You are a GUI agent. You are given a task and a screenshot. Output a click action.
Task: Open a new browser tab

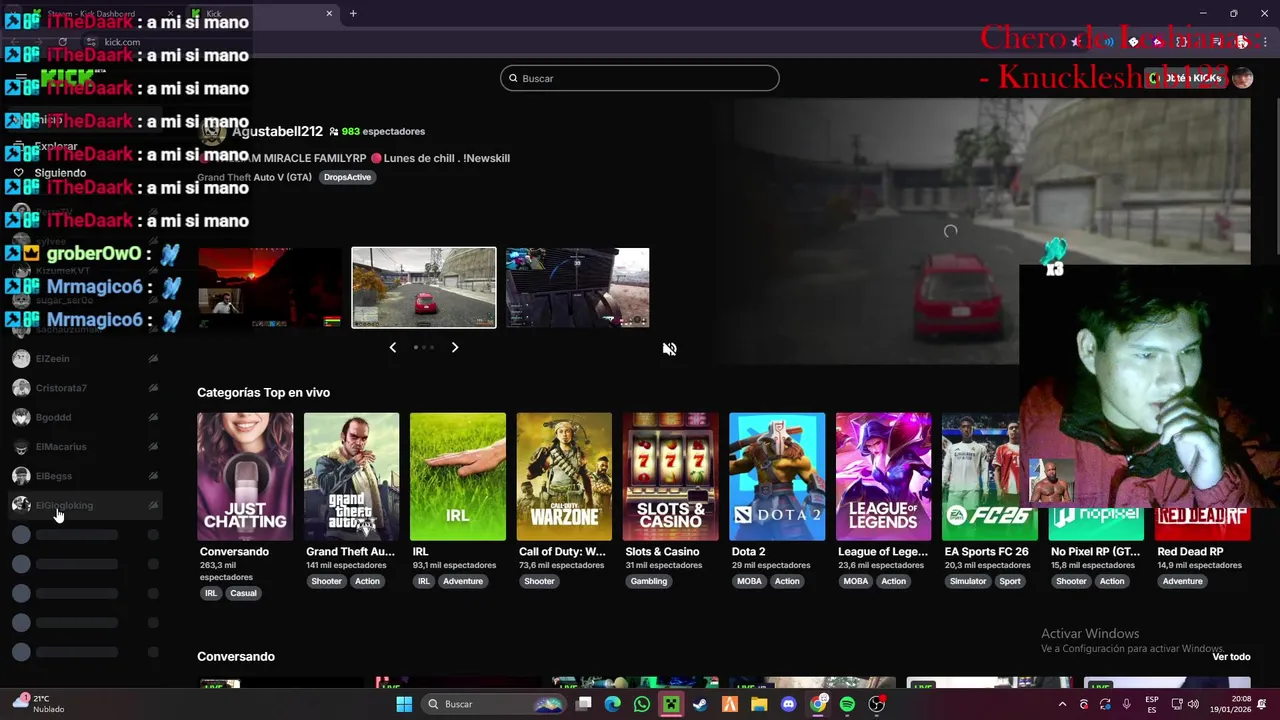pyautogui.click(x=353, y=13)
